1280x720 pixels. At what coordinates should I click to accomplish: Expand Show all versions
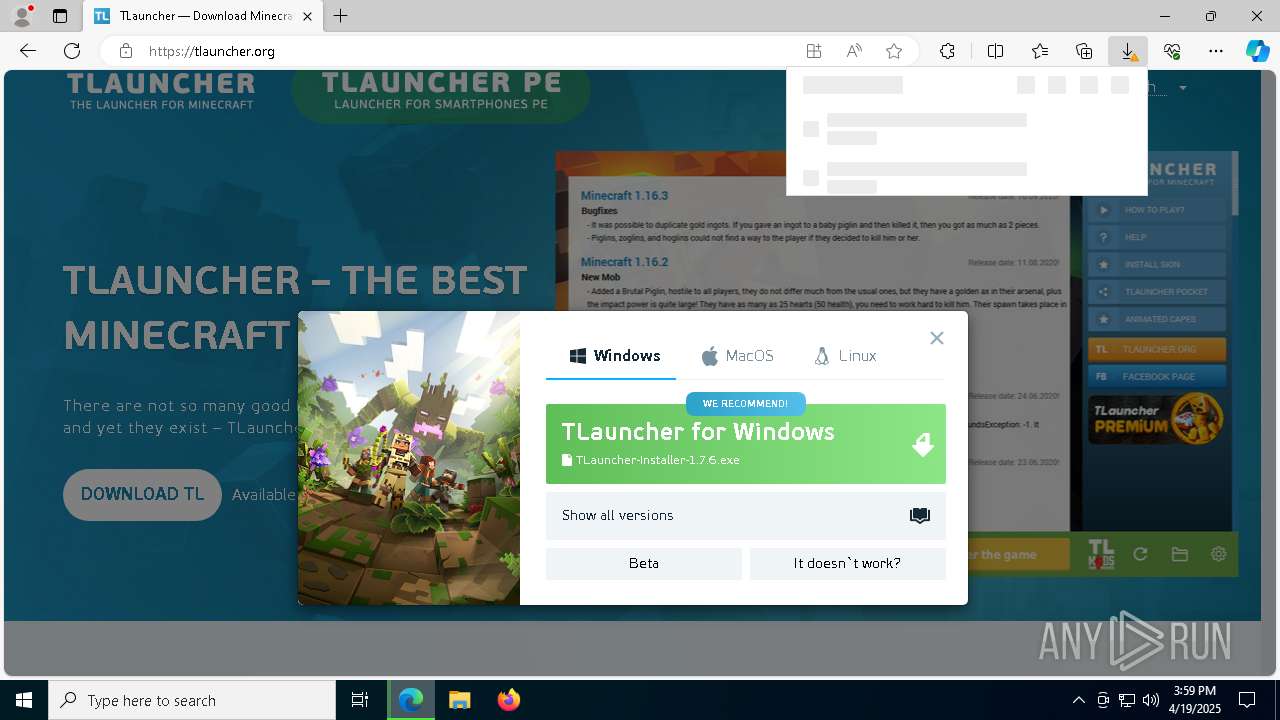click(746, 516)
